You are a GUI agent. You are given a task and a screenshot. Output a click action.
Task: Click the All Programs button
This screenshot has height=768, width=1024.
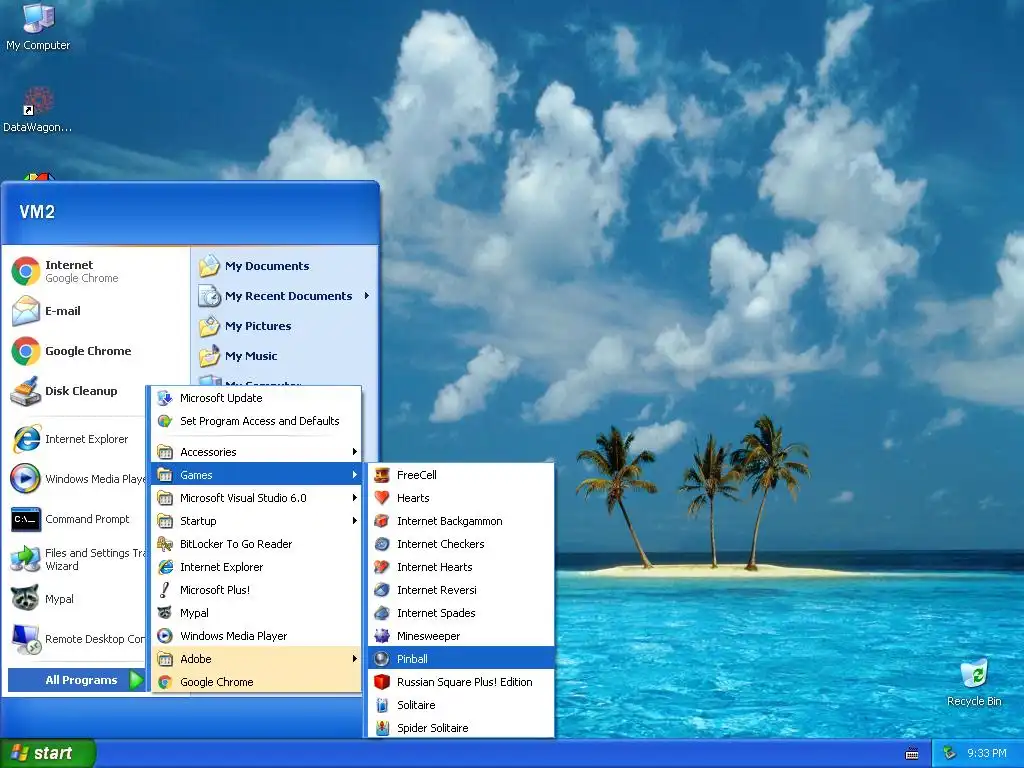[x=76, y=680]
